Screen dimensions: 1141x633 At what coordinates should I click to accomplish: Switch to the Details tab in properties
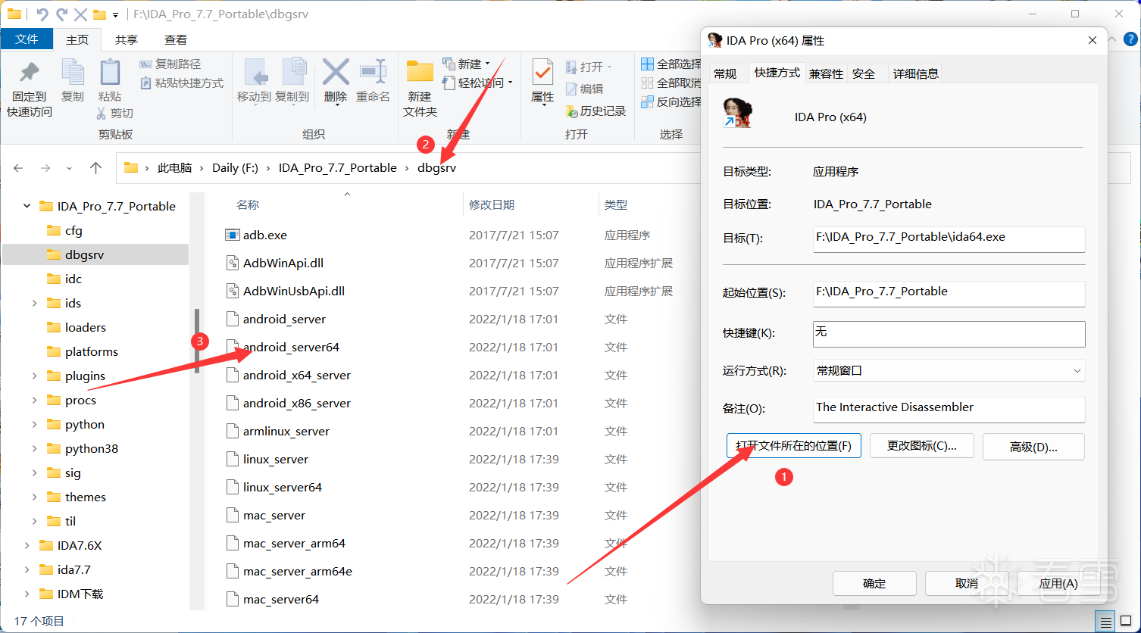(x=916, y=73)
